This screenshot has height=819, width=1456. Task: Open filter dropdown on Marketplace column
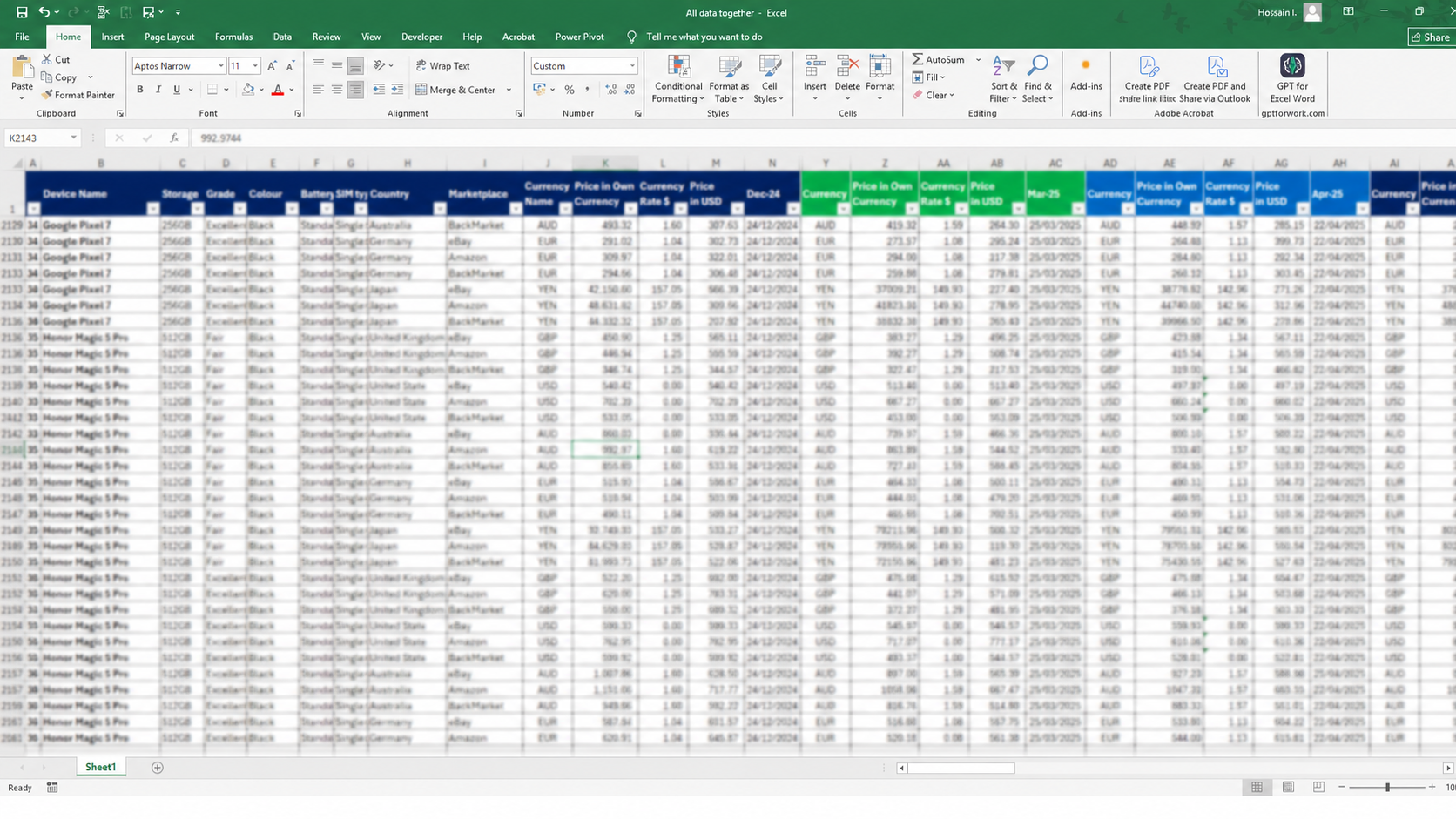516,209
